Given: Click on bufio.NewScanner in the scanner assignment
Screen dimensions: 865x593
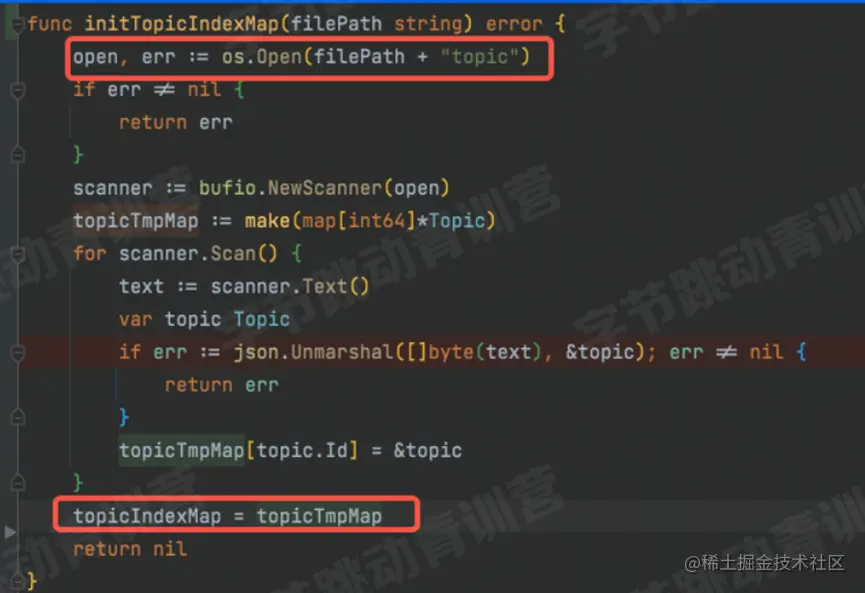Looking at the screenshot, I should coord(290,188).
